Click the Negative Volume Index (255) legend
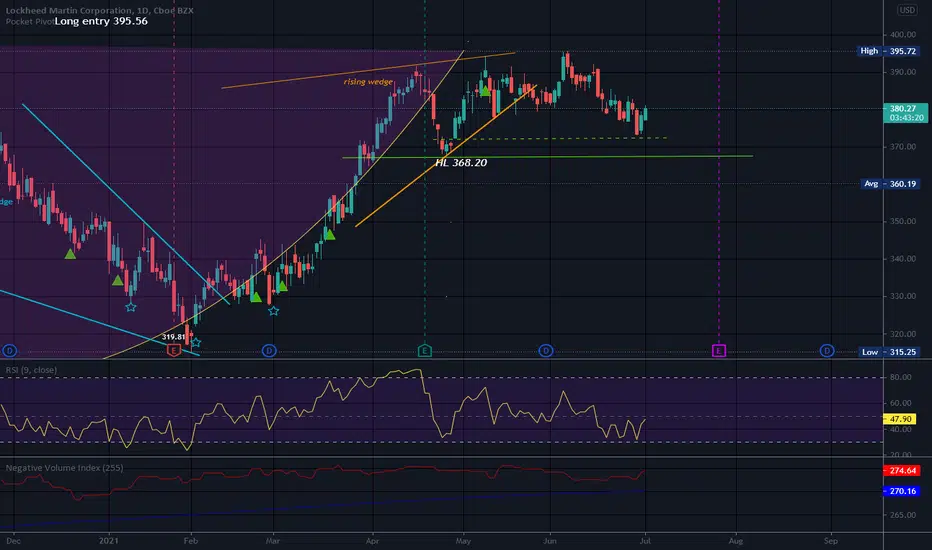This screenshot has height=550, width=932. (x=64, y=468)
